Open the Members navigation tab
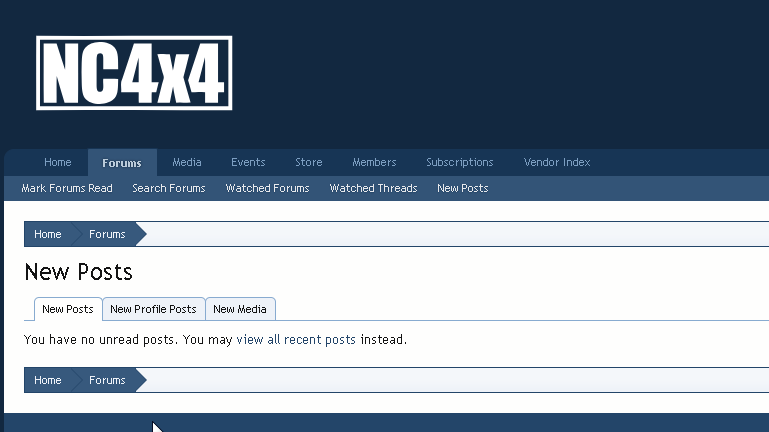This screenshot has height=432, width=769. 374,162
